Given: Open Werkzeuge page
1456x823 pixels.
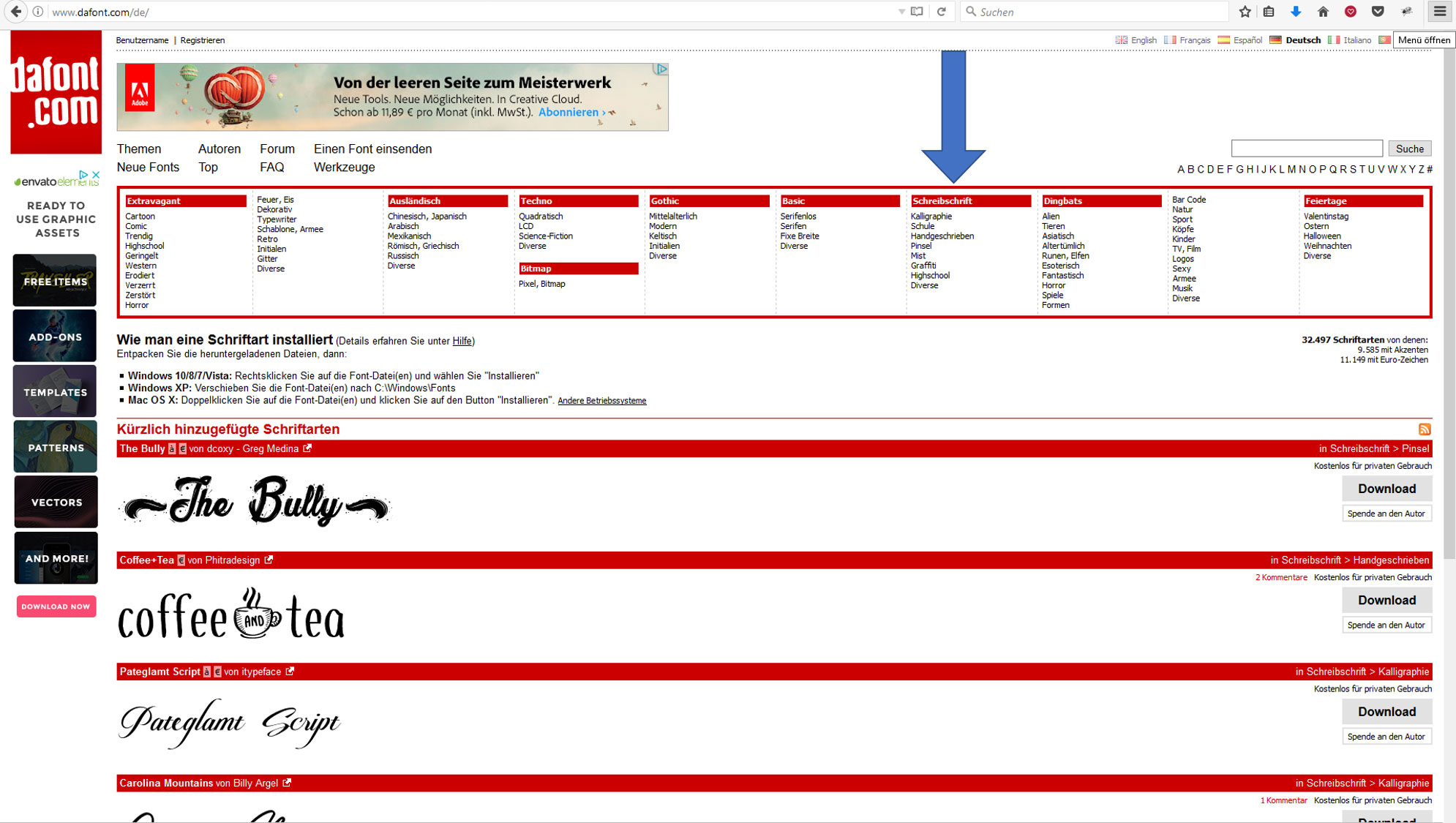Looking at the screenshot, I should [x=344, y=167].
